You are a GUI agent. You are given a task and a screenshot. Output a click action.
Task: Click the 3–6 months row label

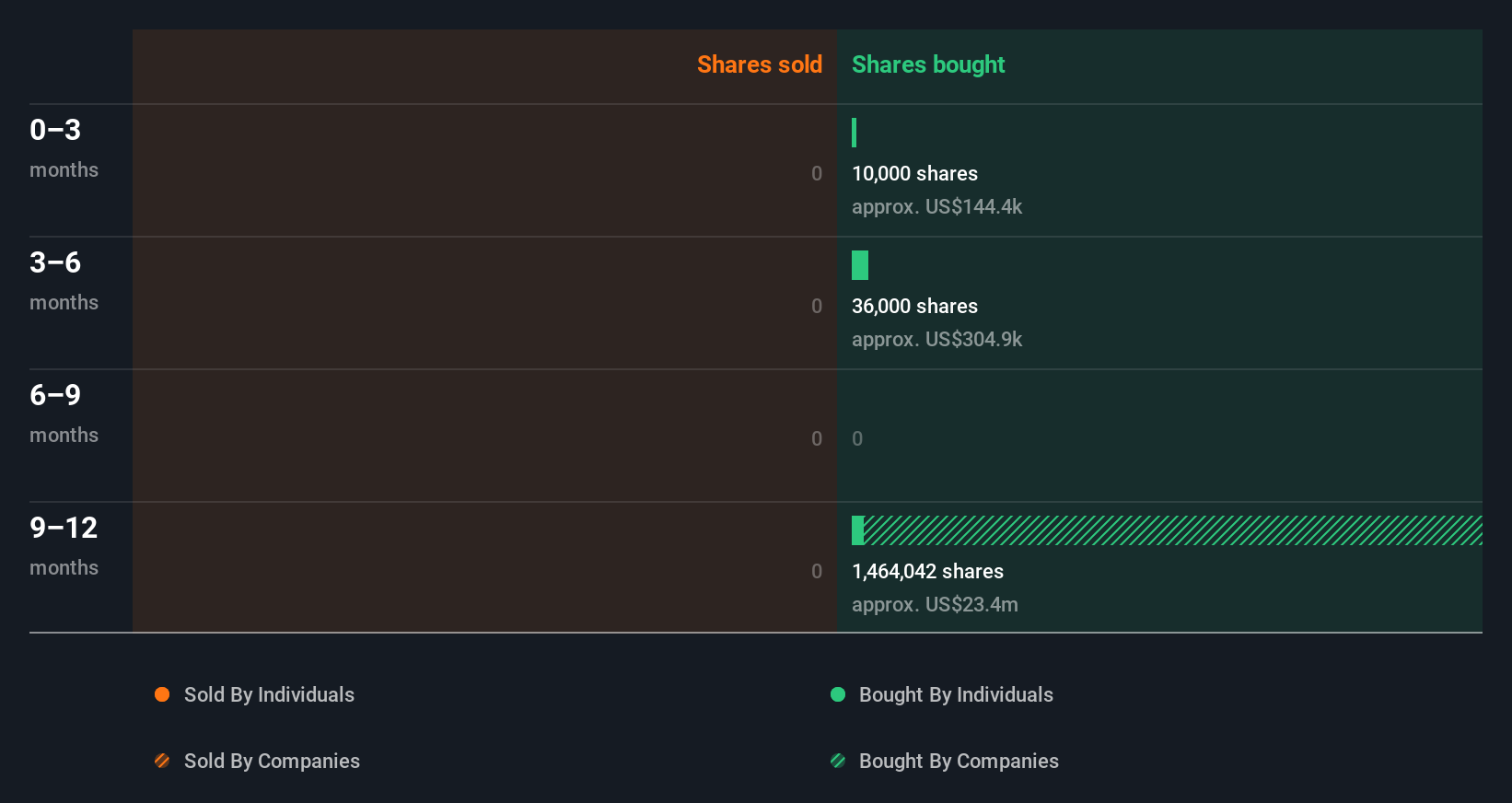[64, 280]
